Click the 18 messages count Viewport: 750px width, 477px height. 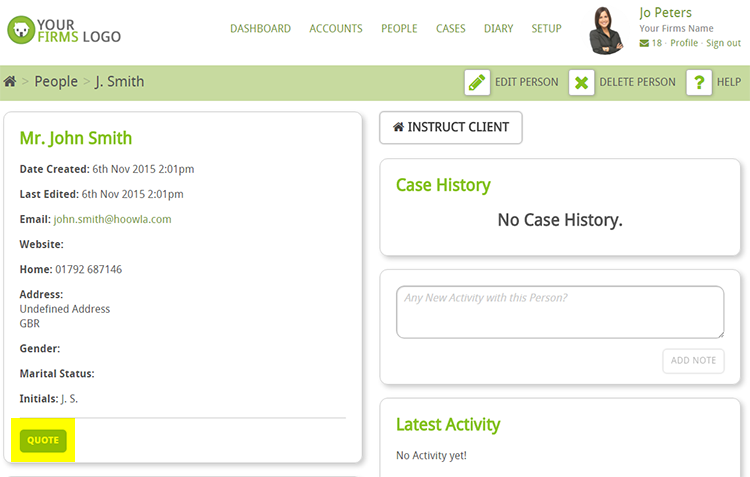[x=657, y=43]
